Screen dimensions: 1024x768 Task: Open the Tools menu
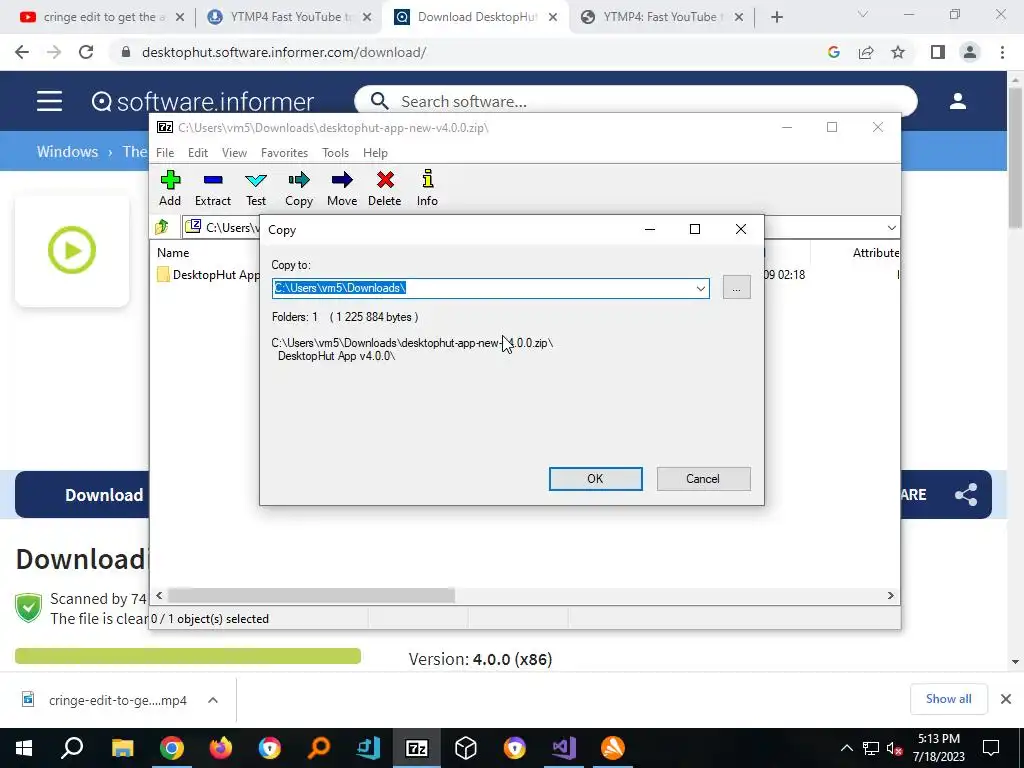[x=335, y=152]
